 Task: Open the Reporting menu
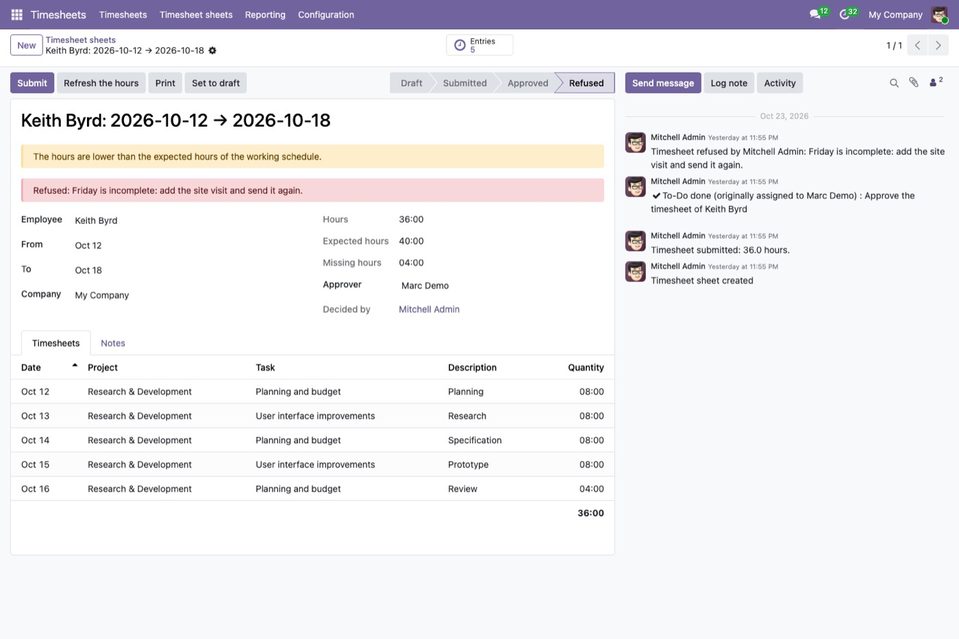click(265, 15)
